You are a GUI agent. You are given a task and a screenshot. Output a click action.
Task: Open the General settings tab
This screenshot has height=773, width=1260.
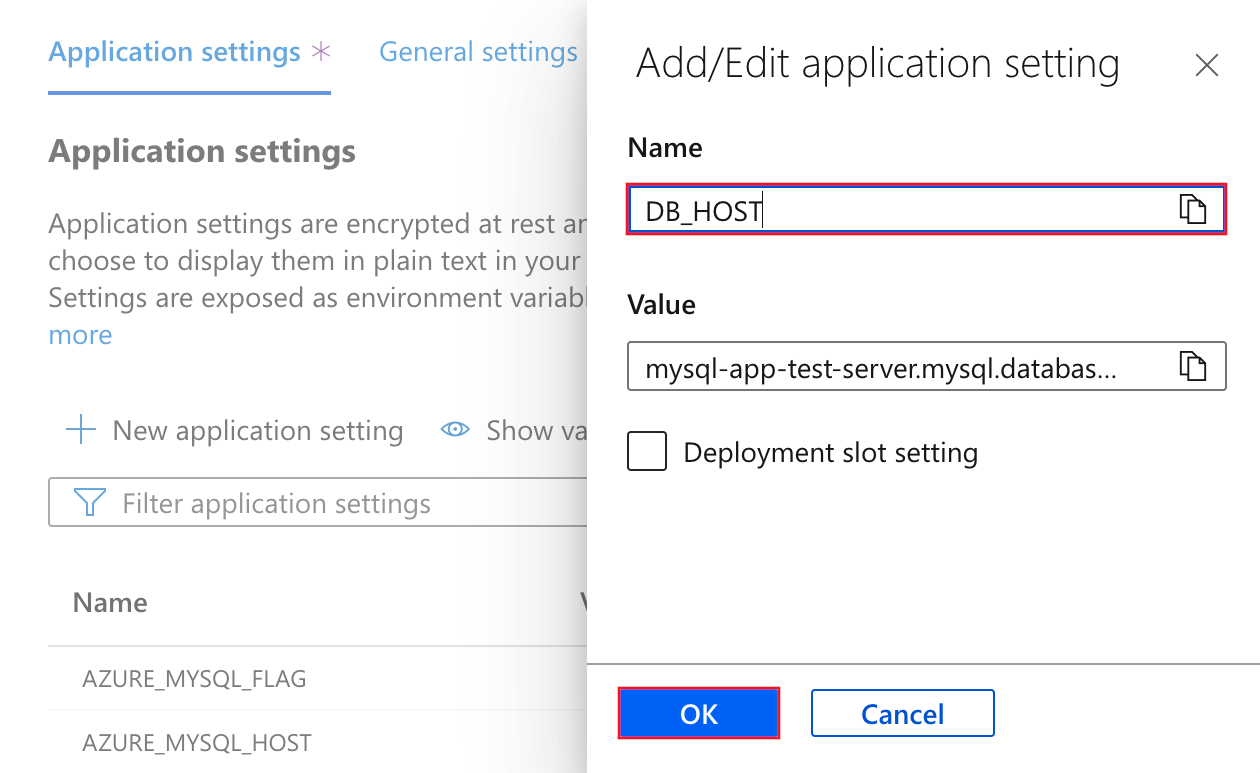click(x=478, y=53)
